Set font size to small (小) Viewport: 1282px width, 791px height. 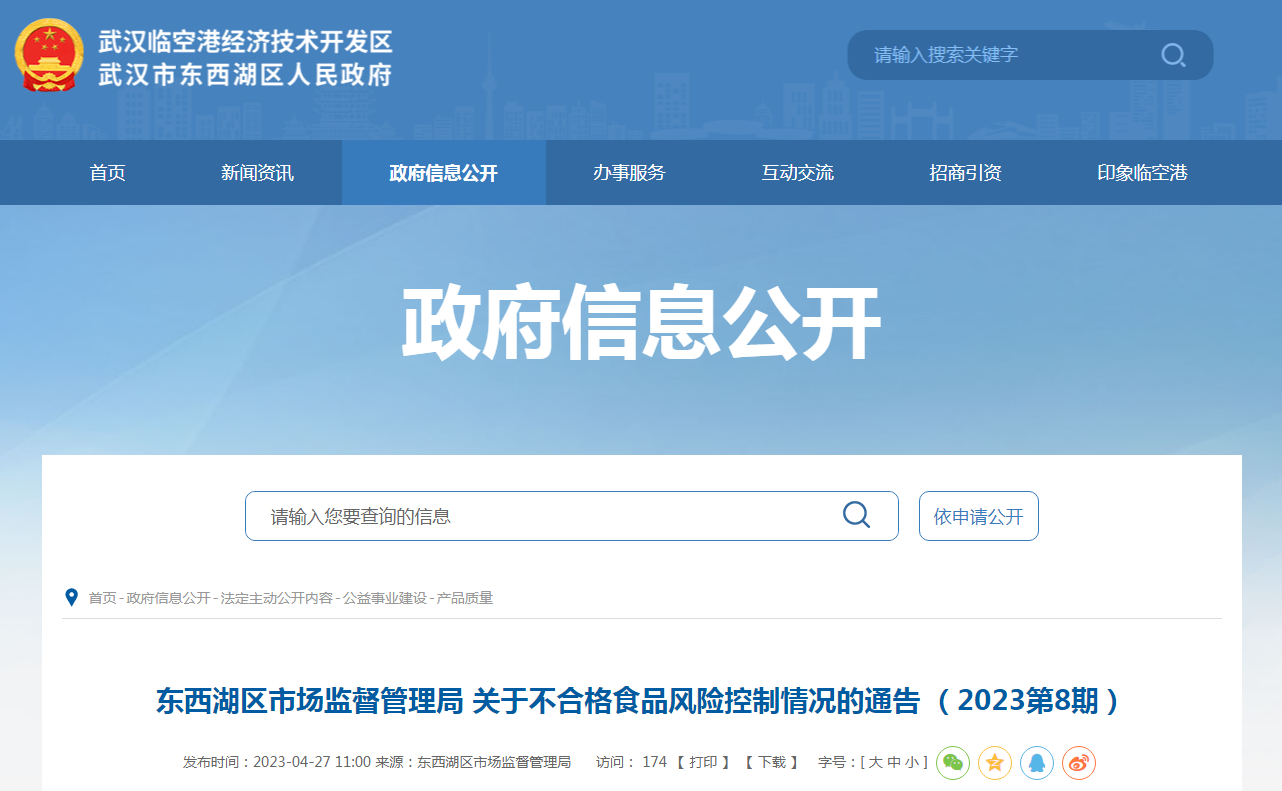click(912, 762)
